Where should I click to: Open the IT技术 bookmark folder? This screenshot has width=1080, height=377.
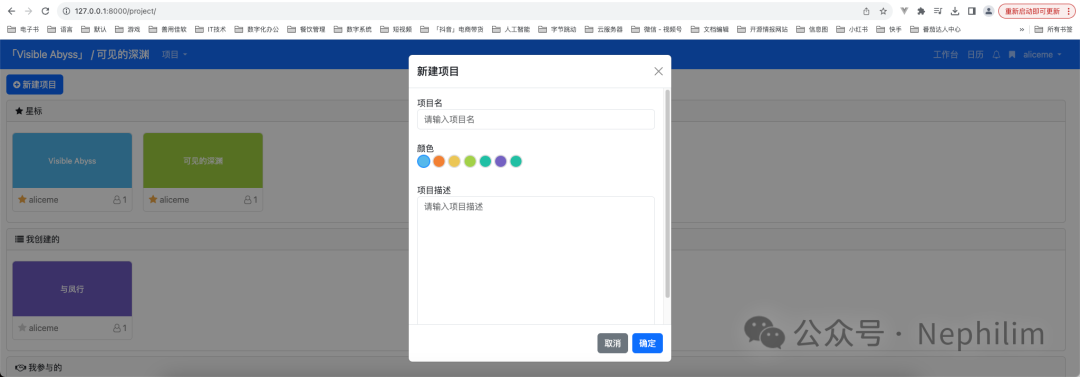[211, 30]
